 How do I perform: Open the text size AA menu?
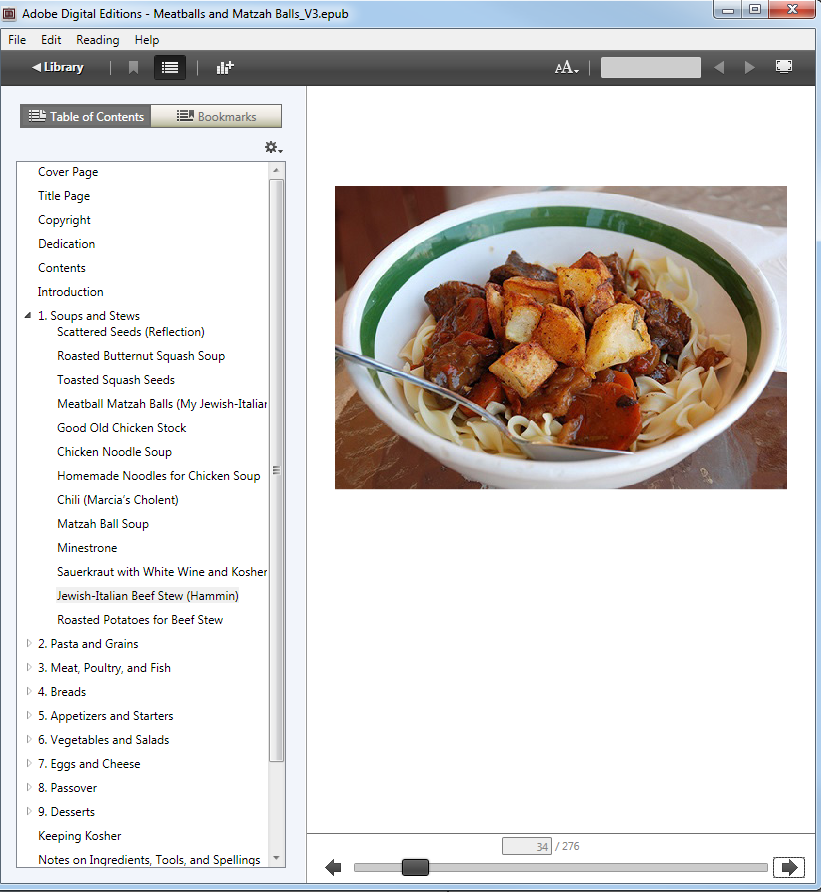(567, 67)
